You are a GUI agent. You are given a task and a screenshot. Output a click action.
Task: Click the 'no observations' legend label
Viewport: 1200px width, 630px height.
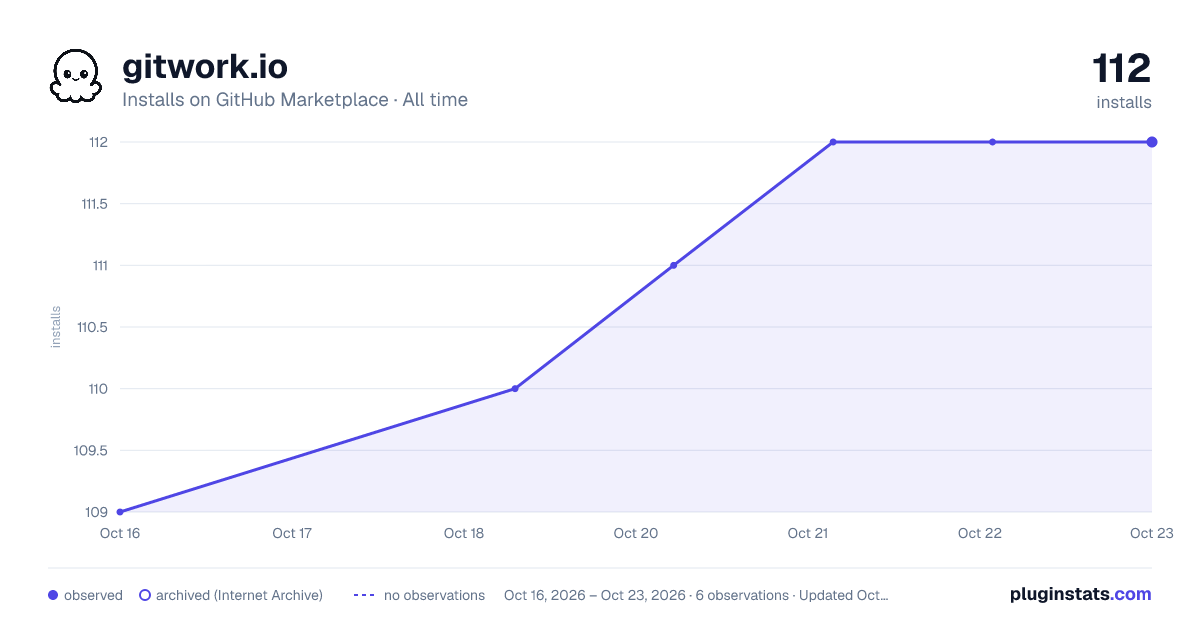(434, 595)
